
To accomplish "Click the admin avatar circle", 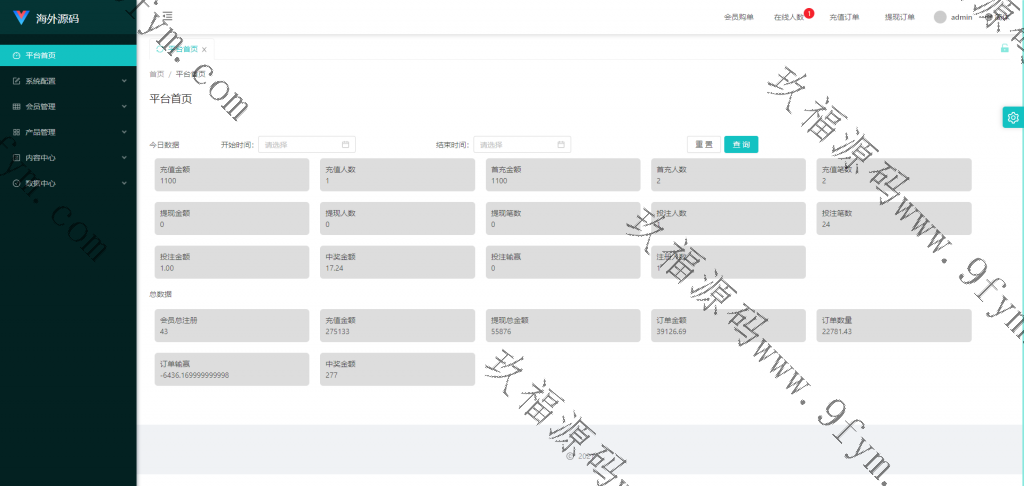I will (940, 17).
